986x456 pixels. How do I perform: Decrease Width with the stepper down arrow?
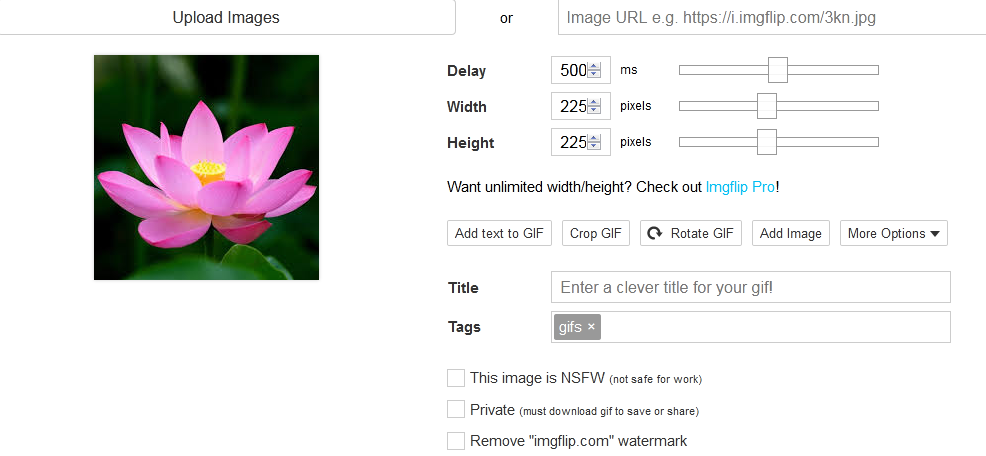594,110
